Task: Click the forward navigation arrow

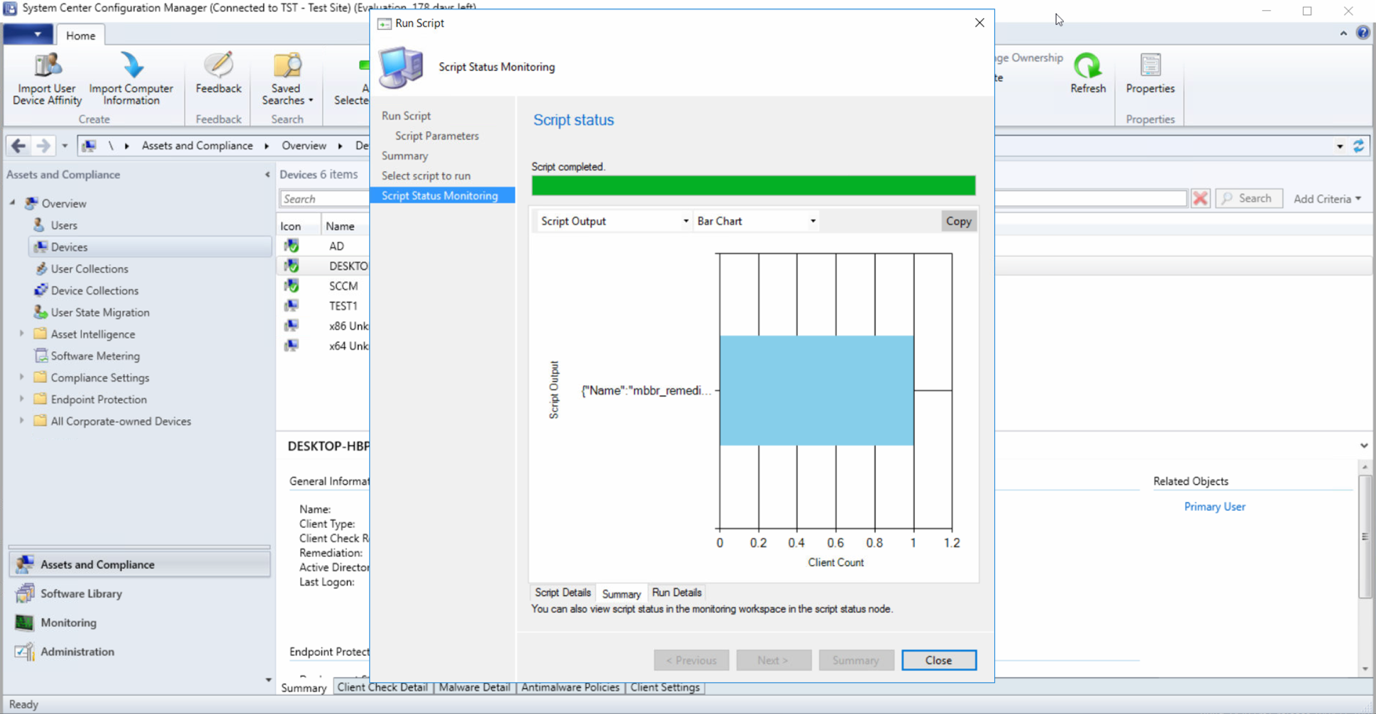Action: pyautogui.click(x=43, y=146)
